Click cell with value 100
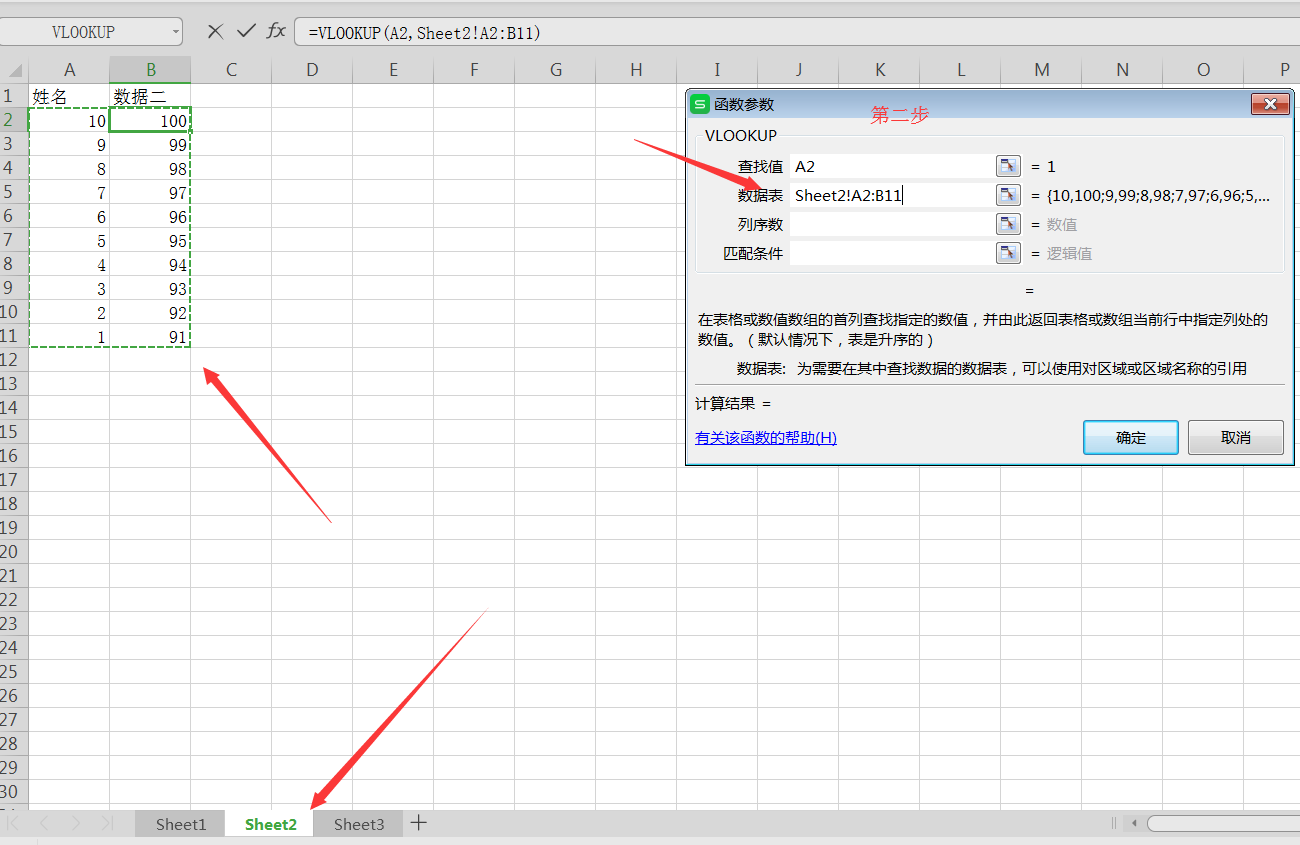1300x845 pixels. click(150, 120)
